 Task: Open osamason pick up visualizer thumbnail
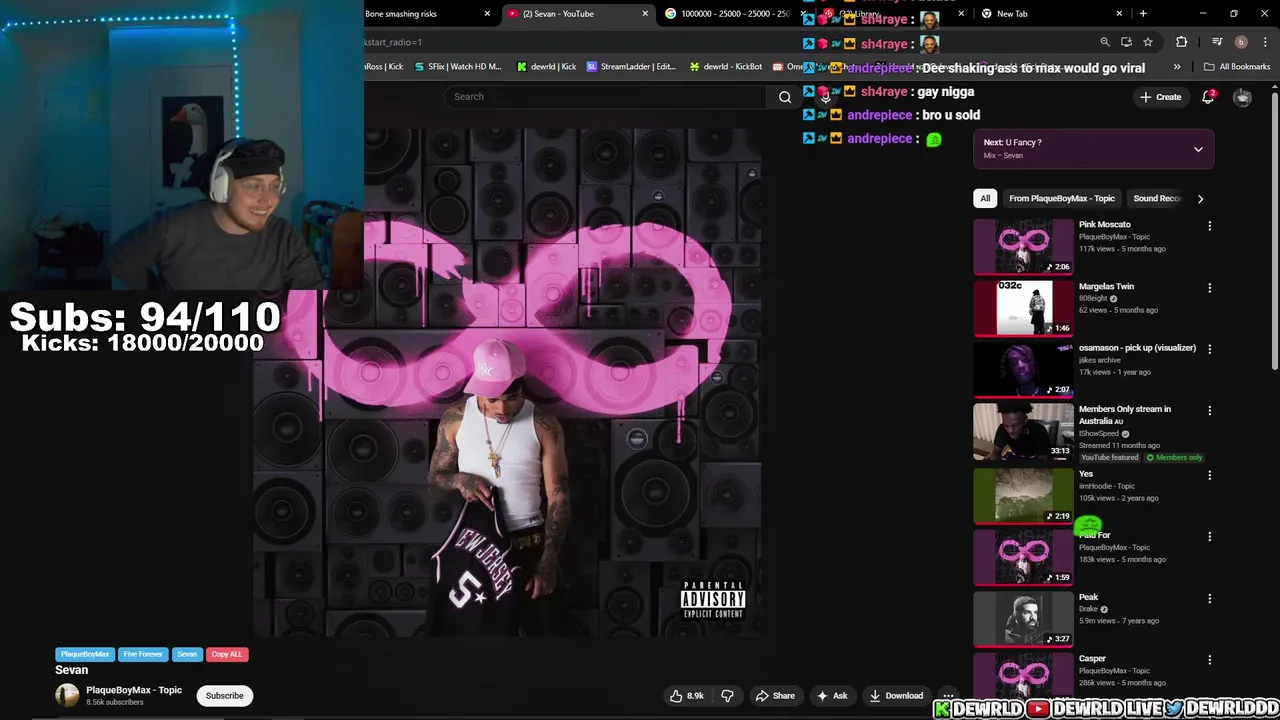tap(1023, 369)
